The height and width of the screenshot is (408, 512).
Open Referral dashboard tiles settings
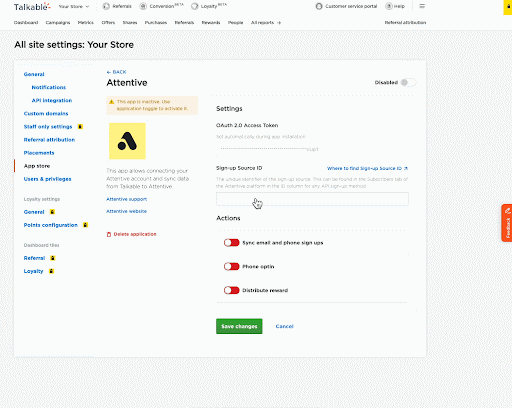[x=34, y=258]
